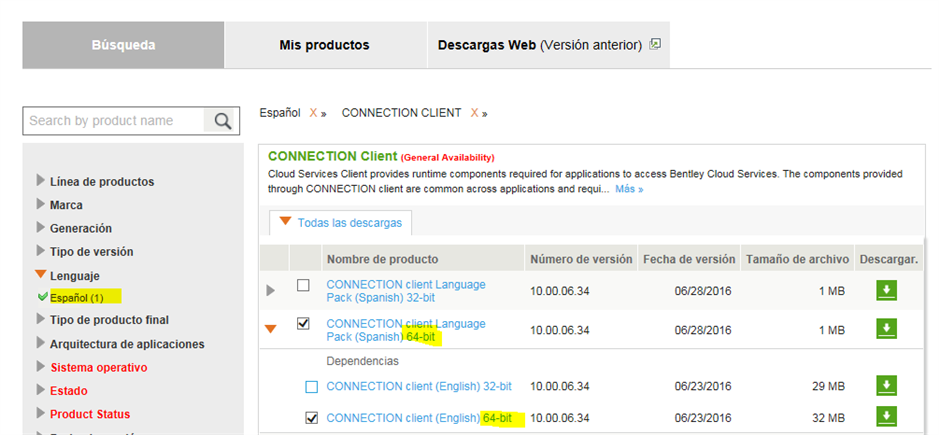Download CONNECTION client (English) 64-bit

[886, 416]
